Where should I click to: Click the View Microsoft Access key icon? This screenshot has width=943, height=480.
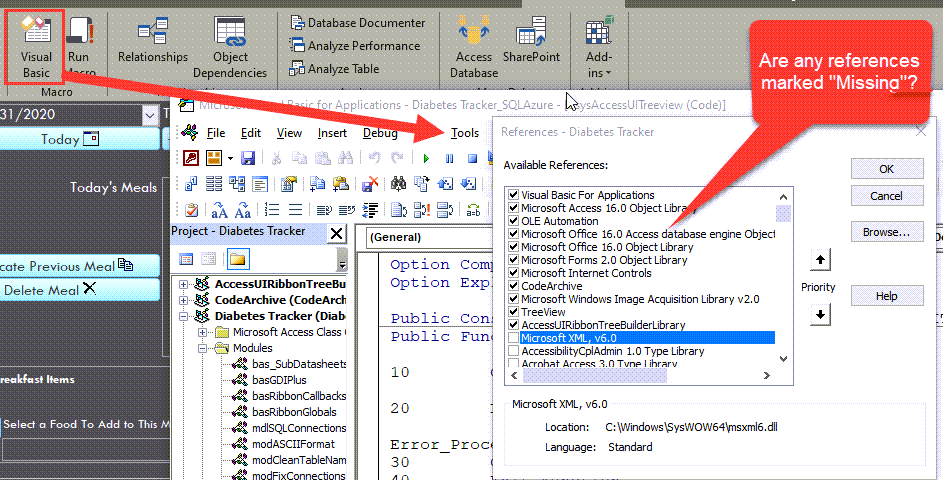click(191, 158)
